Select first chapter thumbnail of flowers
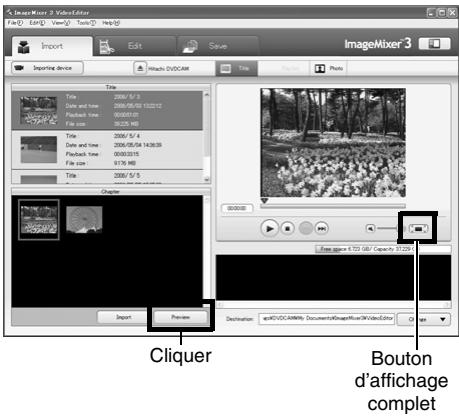Viewport: 459px width, 417px height. (39, 220)
